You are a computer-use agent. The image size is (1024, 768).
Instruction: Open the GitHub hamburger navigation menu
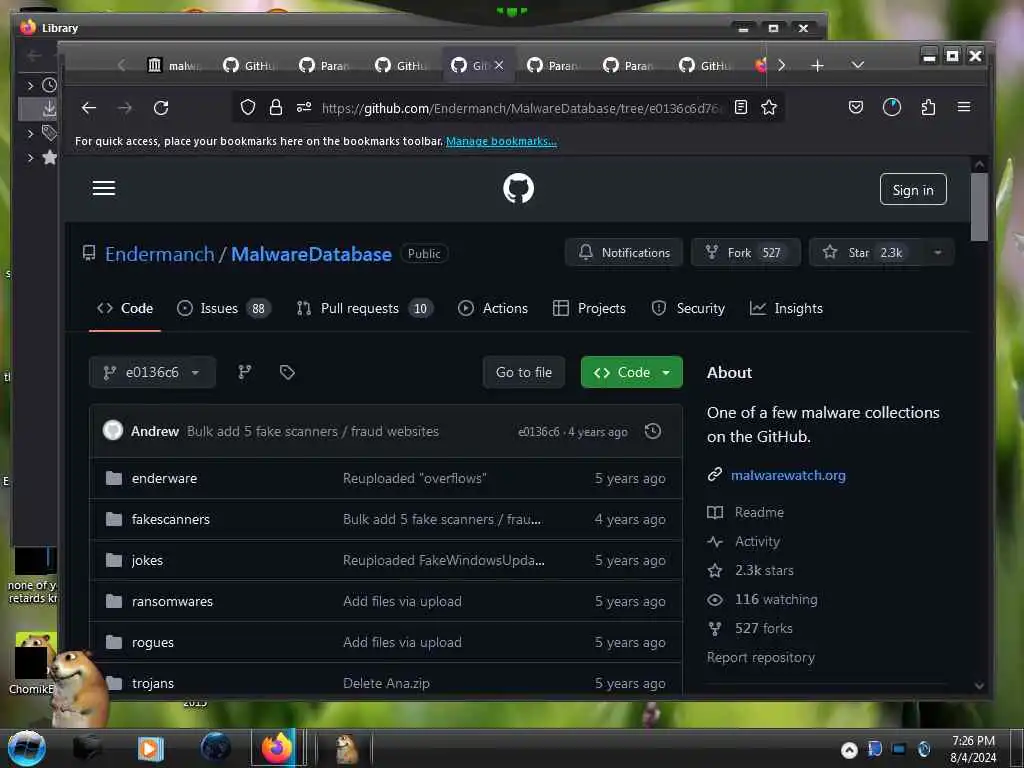coord(104,188)
